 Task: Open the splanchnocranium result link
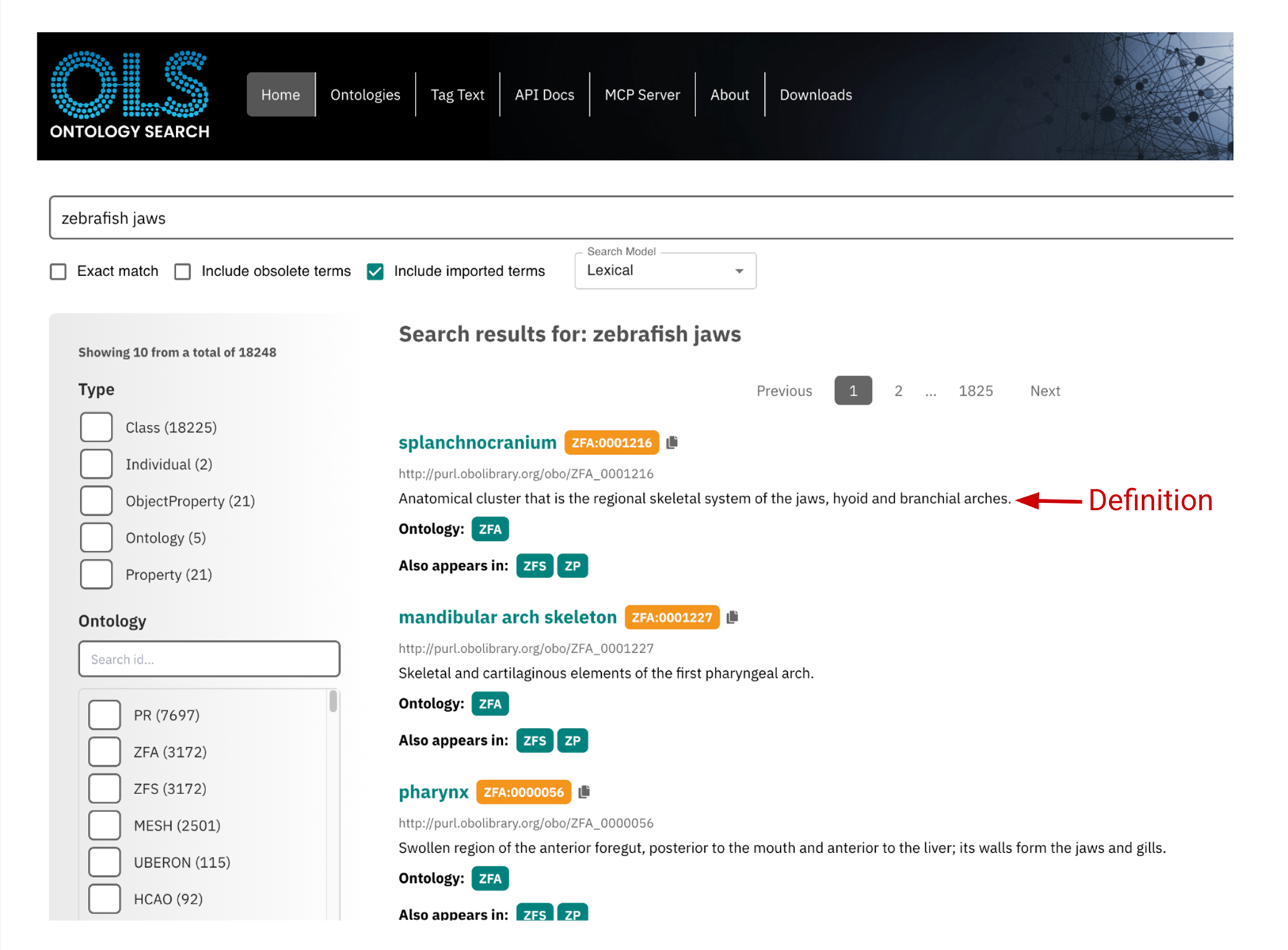[477, 443]
